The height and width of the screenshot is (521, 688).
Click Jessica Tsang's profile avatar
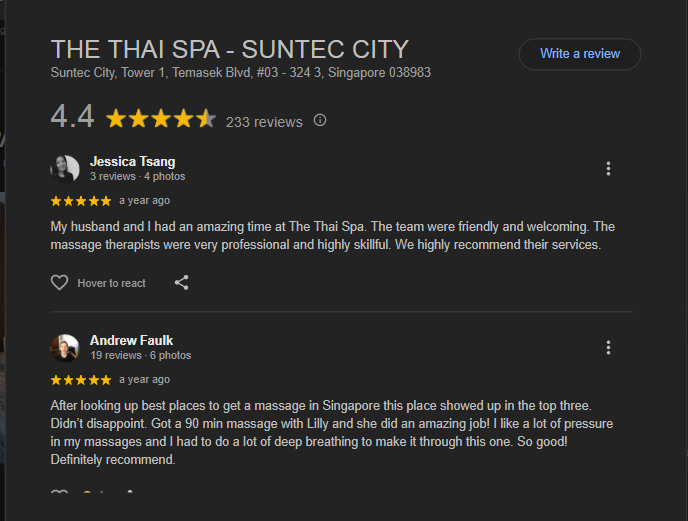[x=65, y=168]
